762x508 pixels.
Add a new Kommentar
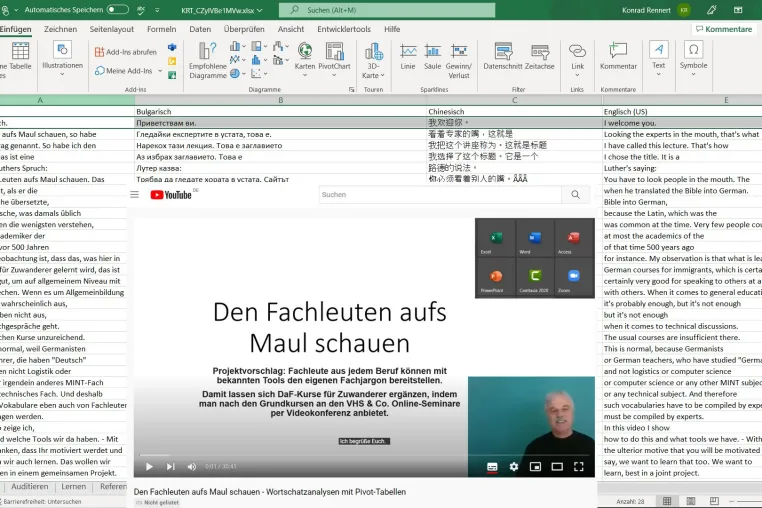point(618,56)
